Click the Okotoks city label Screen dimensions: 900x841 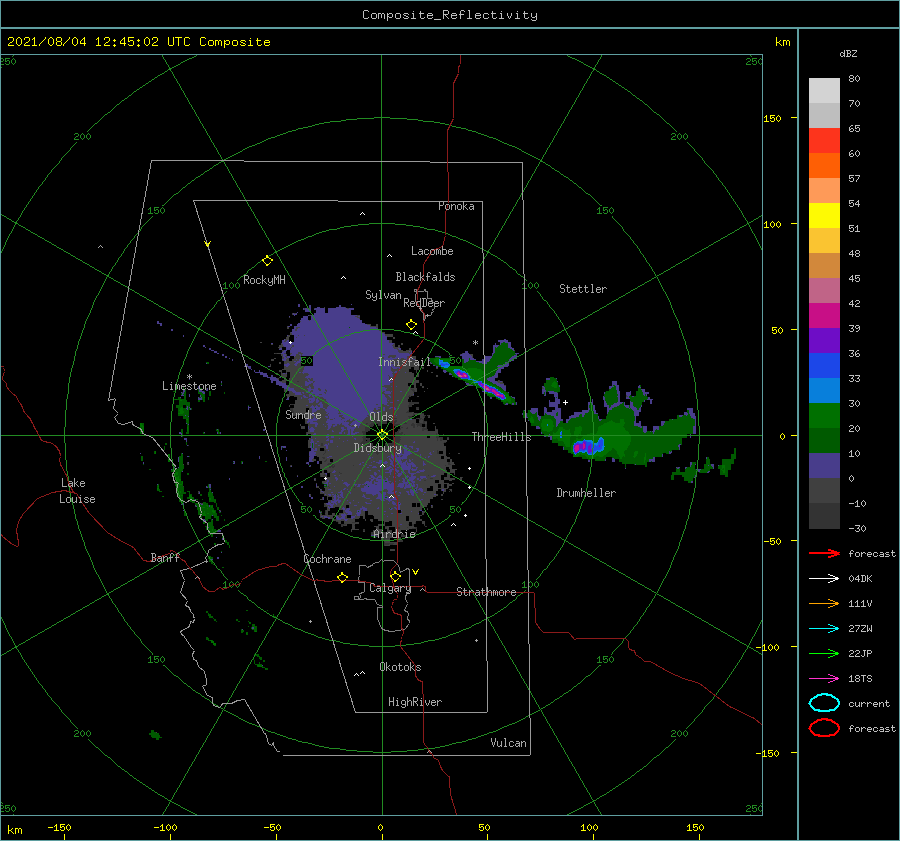pos(400,667)
